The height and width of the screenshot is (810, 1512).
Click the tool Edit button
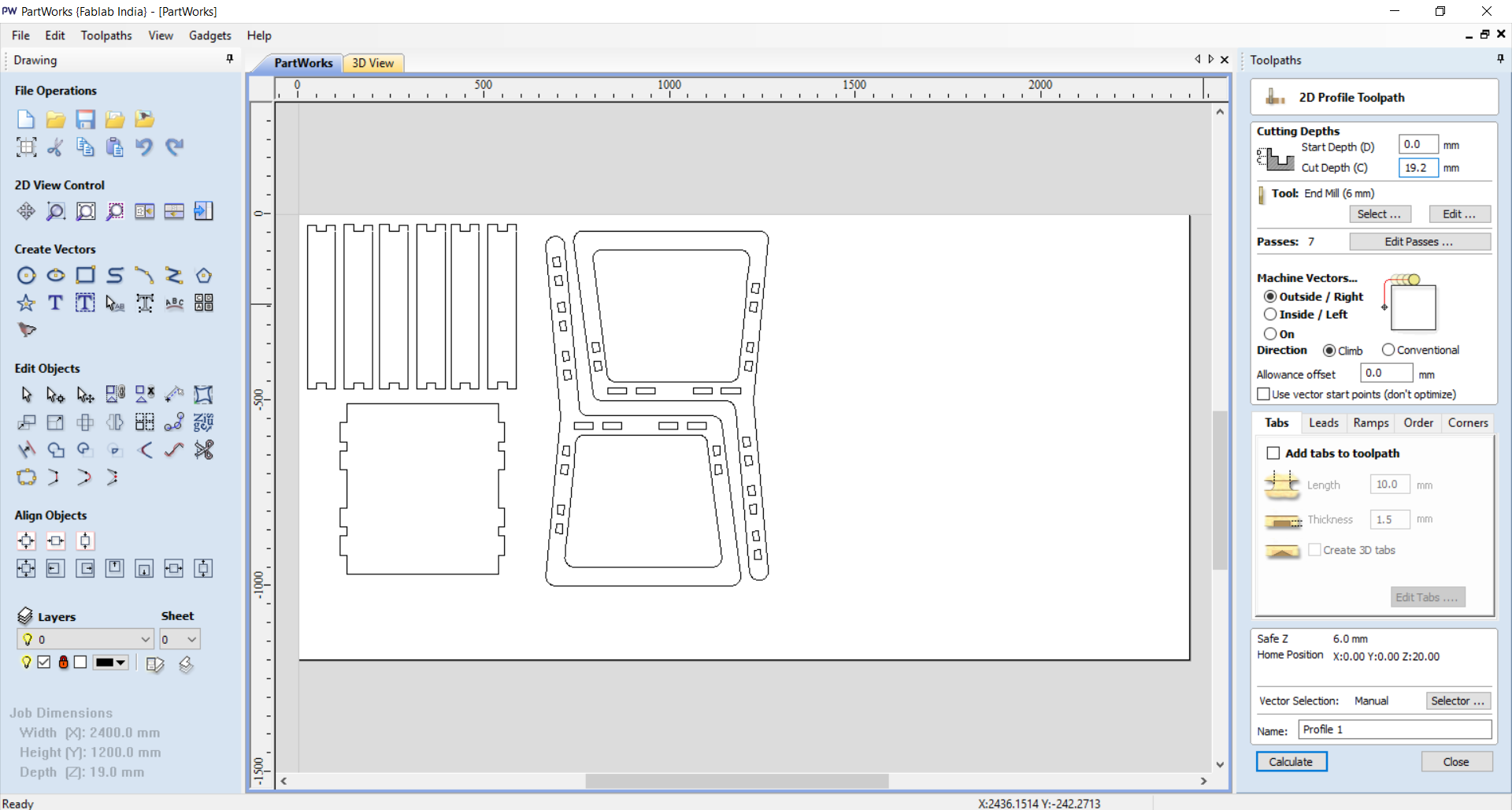pyautogui.click(x=1460, y=214)
